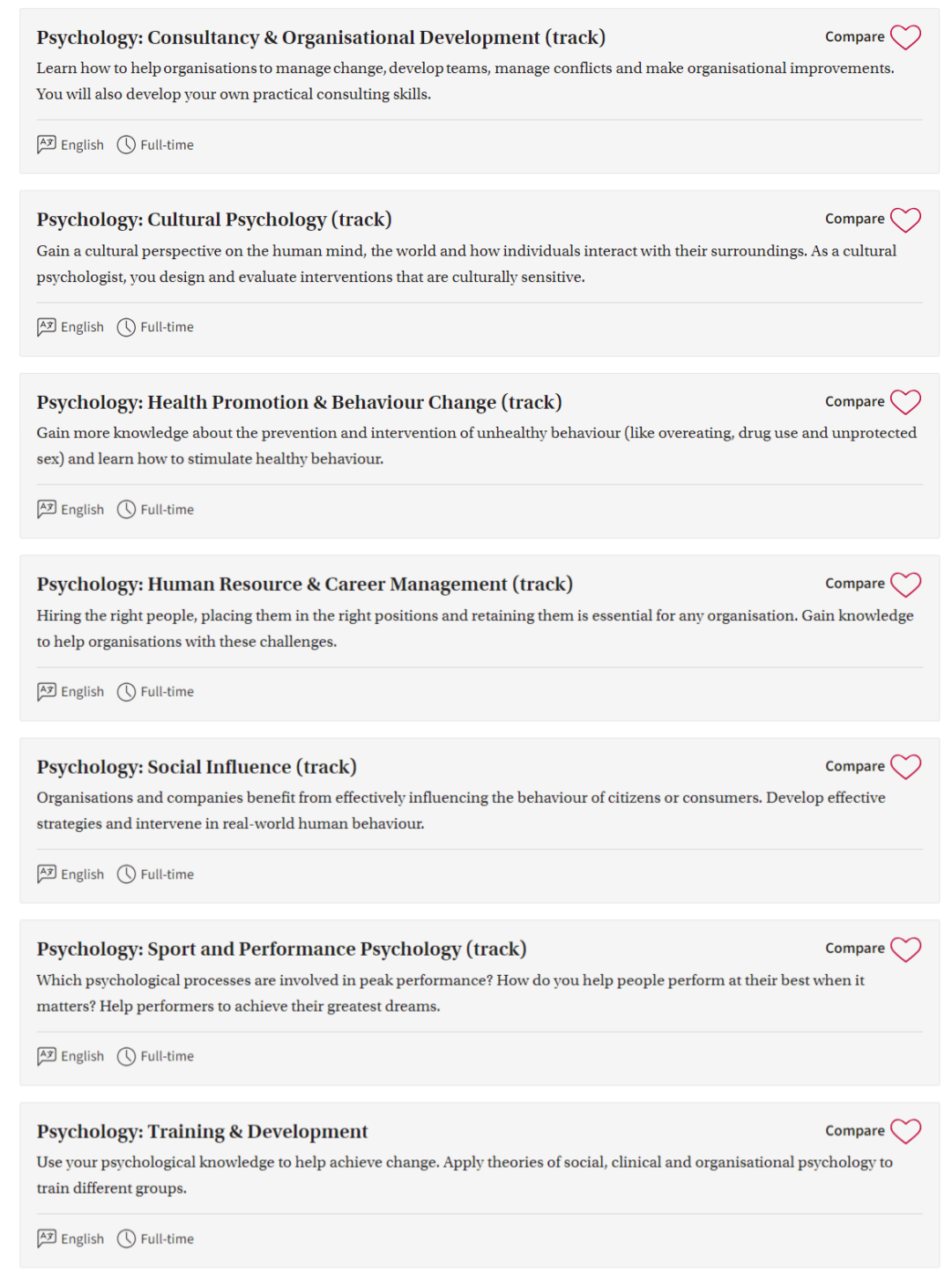952x1287 pixels.
Task: Click heart for Sport and Performance Psychology
Action: coord(905,949)
